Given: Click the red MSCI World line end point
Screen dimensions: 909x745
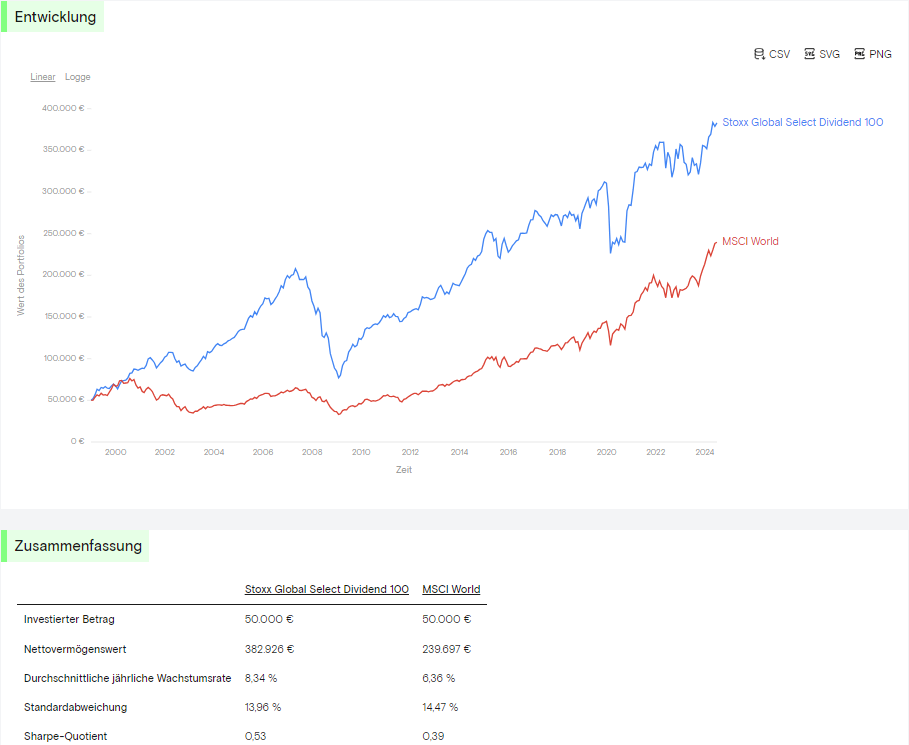Looking at the screenshot, I should click(716, 243).
